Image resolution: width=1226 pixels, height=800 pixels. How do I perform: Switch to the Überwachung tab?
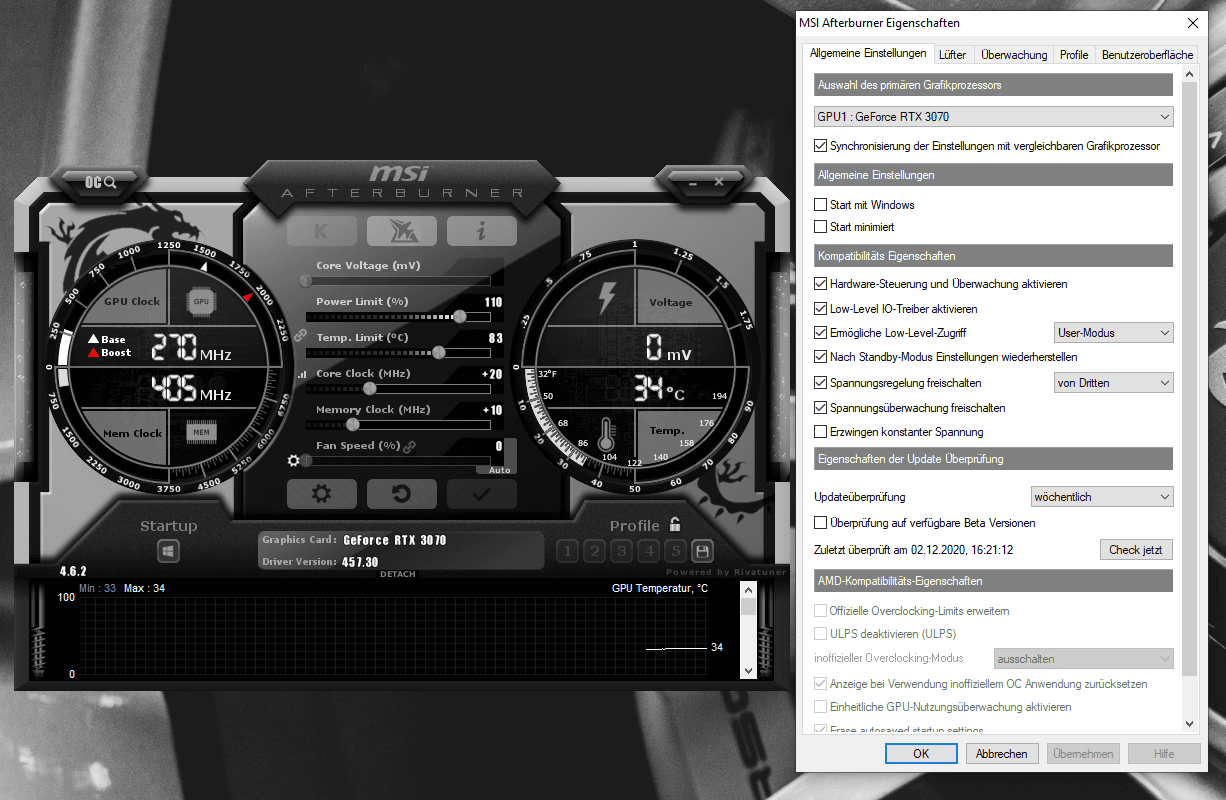point(1014,55)
